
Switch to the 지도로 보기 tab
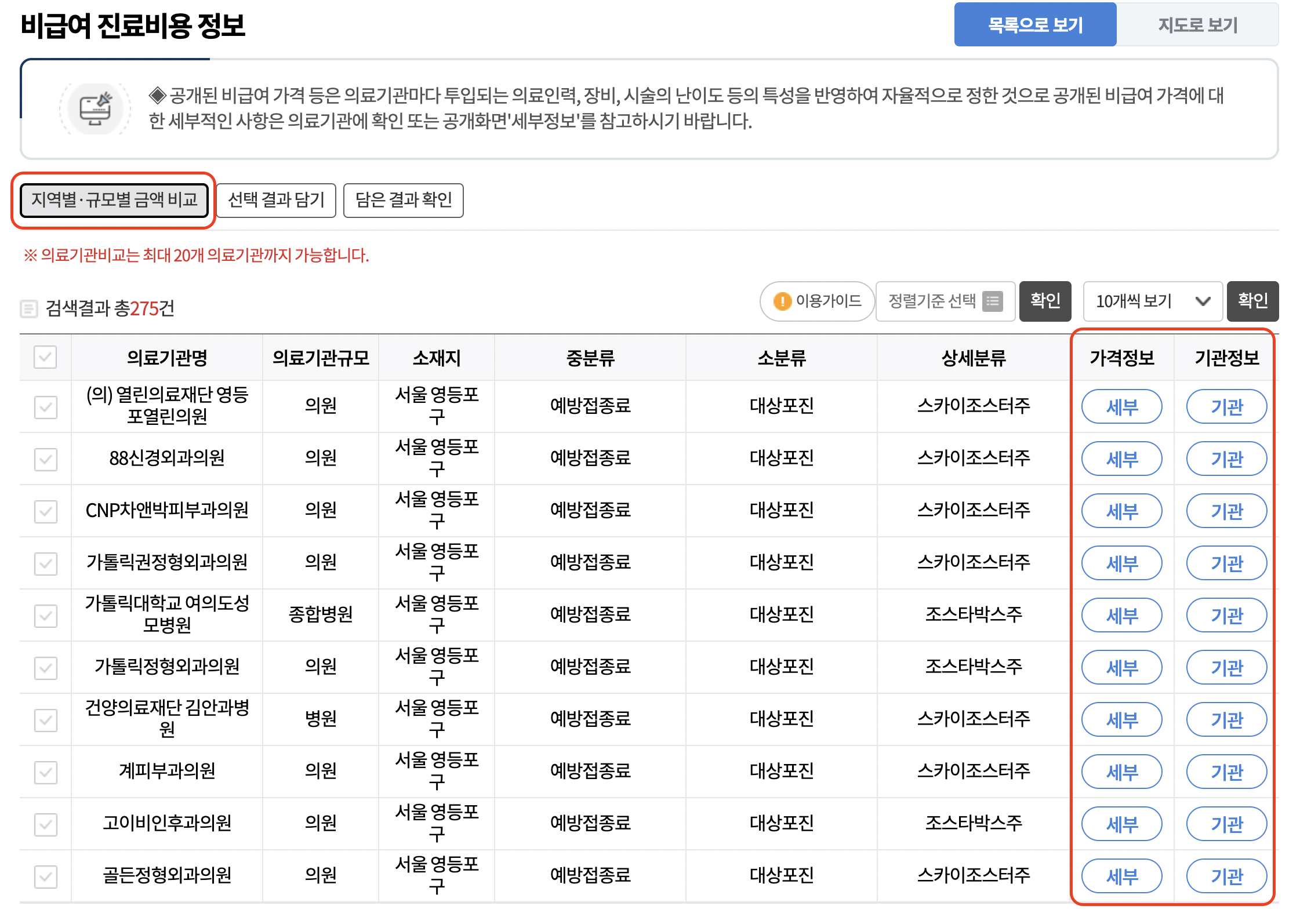[x=1197, y=25]
